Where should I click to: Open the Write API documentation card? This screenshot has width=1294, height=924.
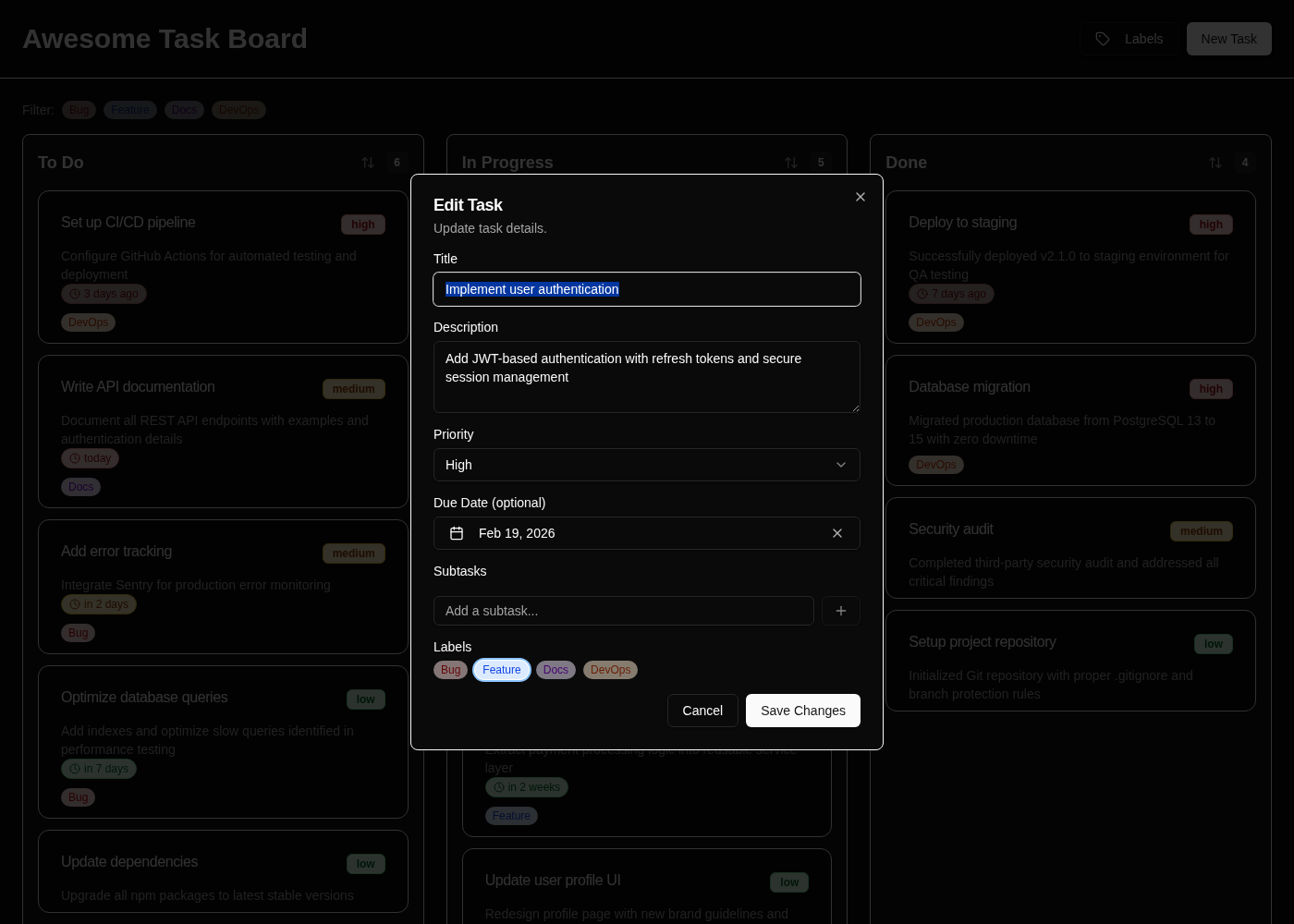tap(223, 432)
